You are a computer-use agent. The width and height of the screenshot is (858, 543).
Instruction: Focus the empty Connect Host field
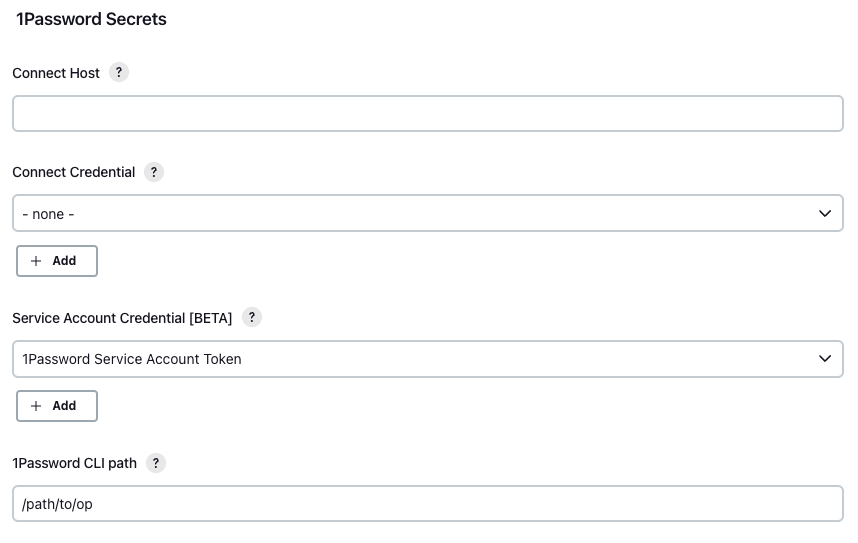pos(427,114)
